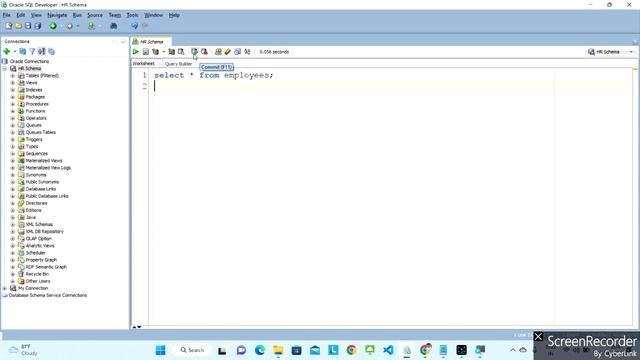Open the Source menu
640x360 pixels.
click(95, 15)
